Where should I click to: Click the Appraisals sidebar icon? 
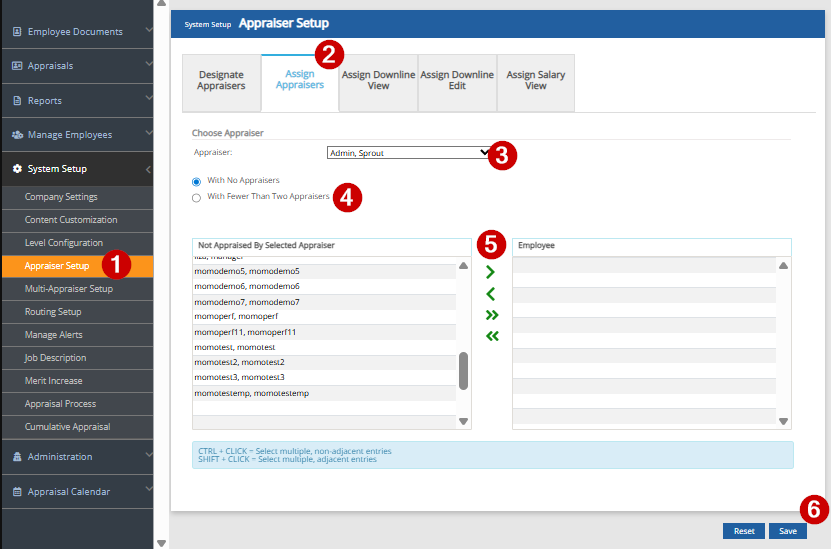(17, 66)
